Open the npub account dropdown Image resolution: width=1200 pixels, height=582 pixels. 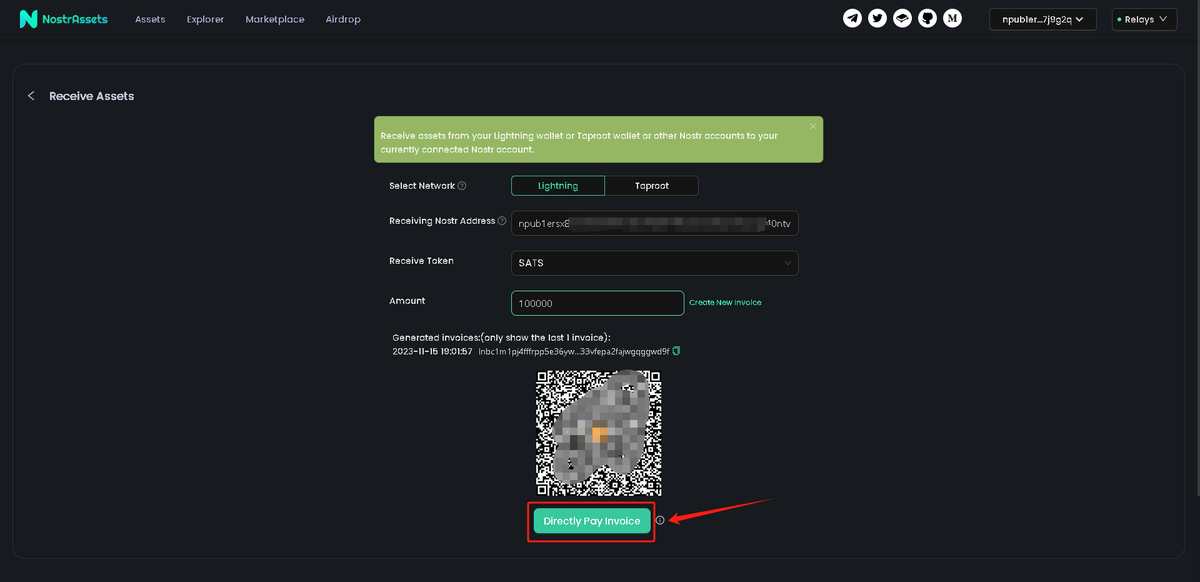click(x=1043, y=19)
